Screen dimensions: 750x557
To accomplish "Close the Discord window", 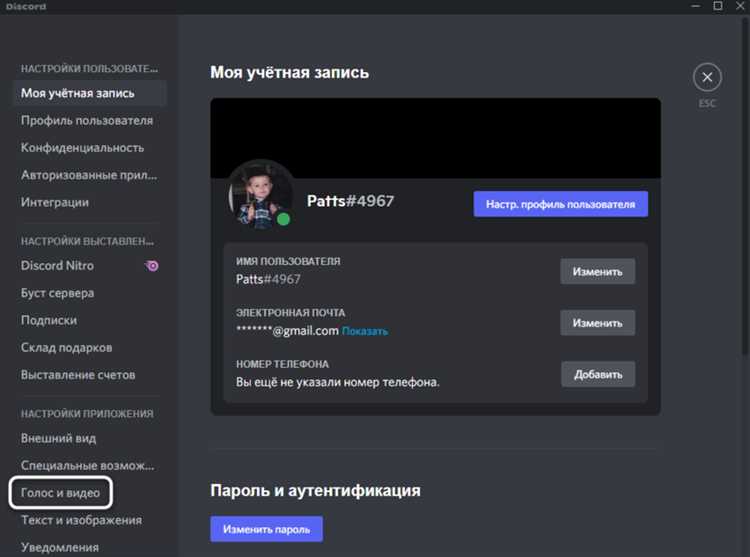I will point(740,6).
